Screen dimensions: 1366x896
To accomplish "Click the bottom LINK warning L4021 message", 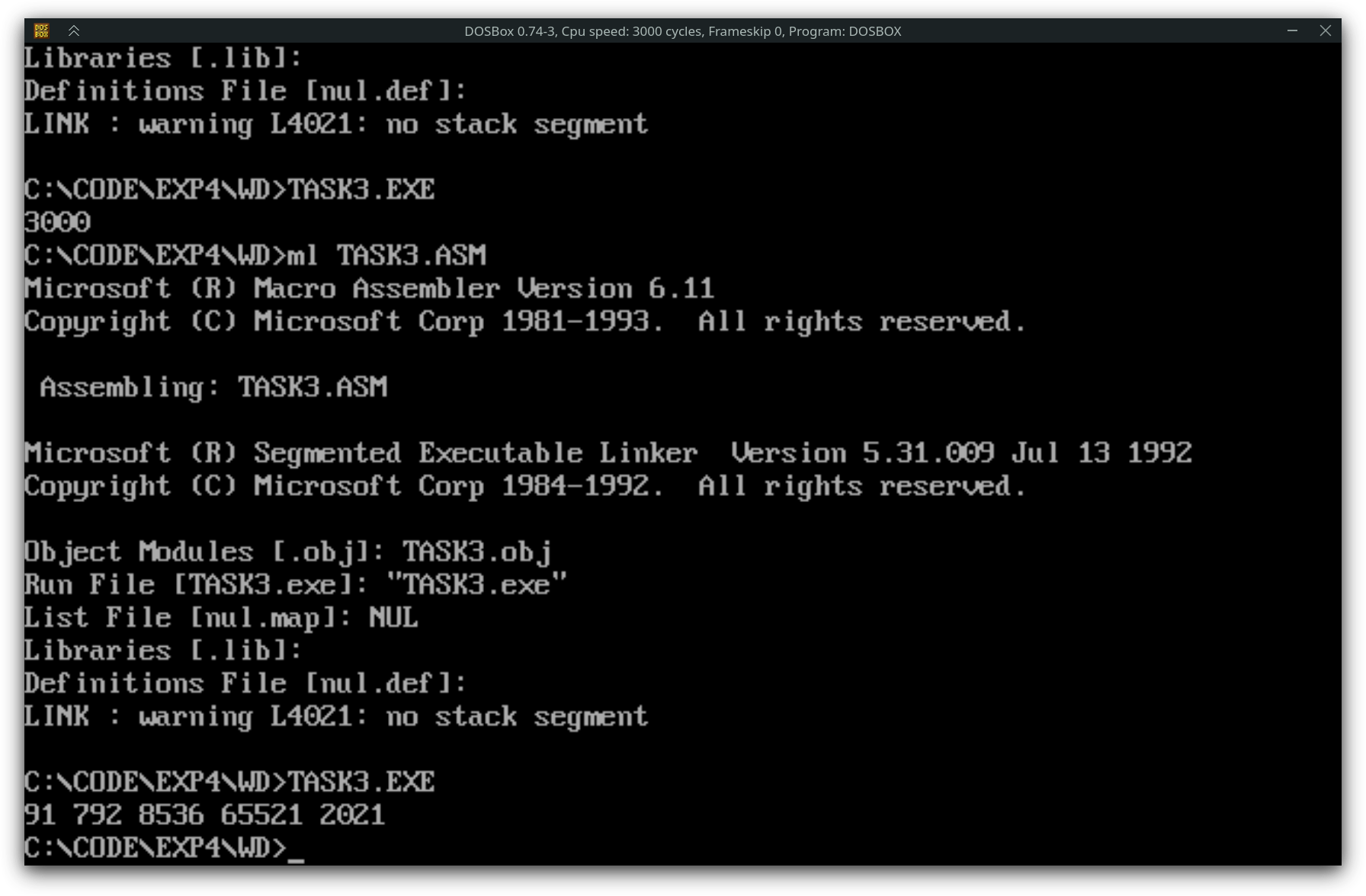I will (x=336, y=716).
